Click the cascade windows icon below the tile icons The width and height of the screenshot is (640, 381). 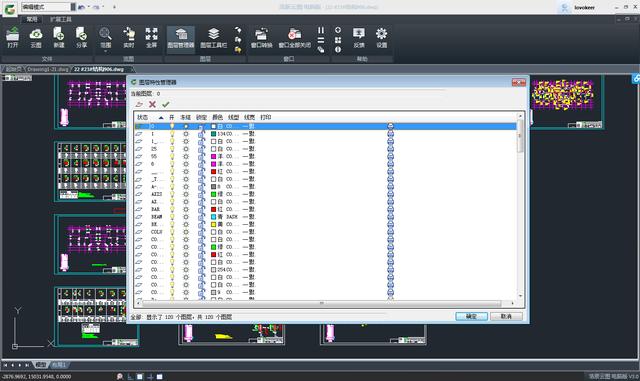(x=321, y=49)
